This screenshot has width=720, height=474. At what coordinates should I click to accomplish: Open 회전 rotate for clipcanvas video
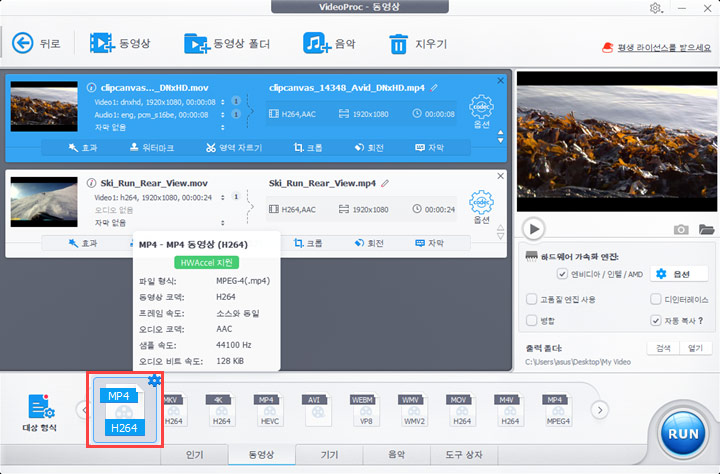(x=369, y=147)
